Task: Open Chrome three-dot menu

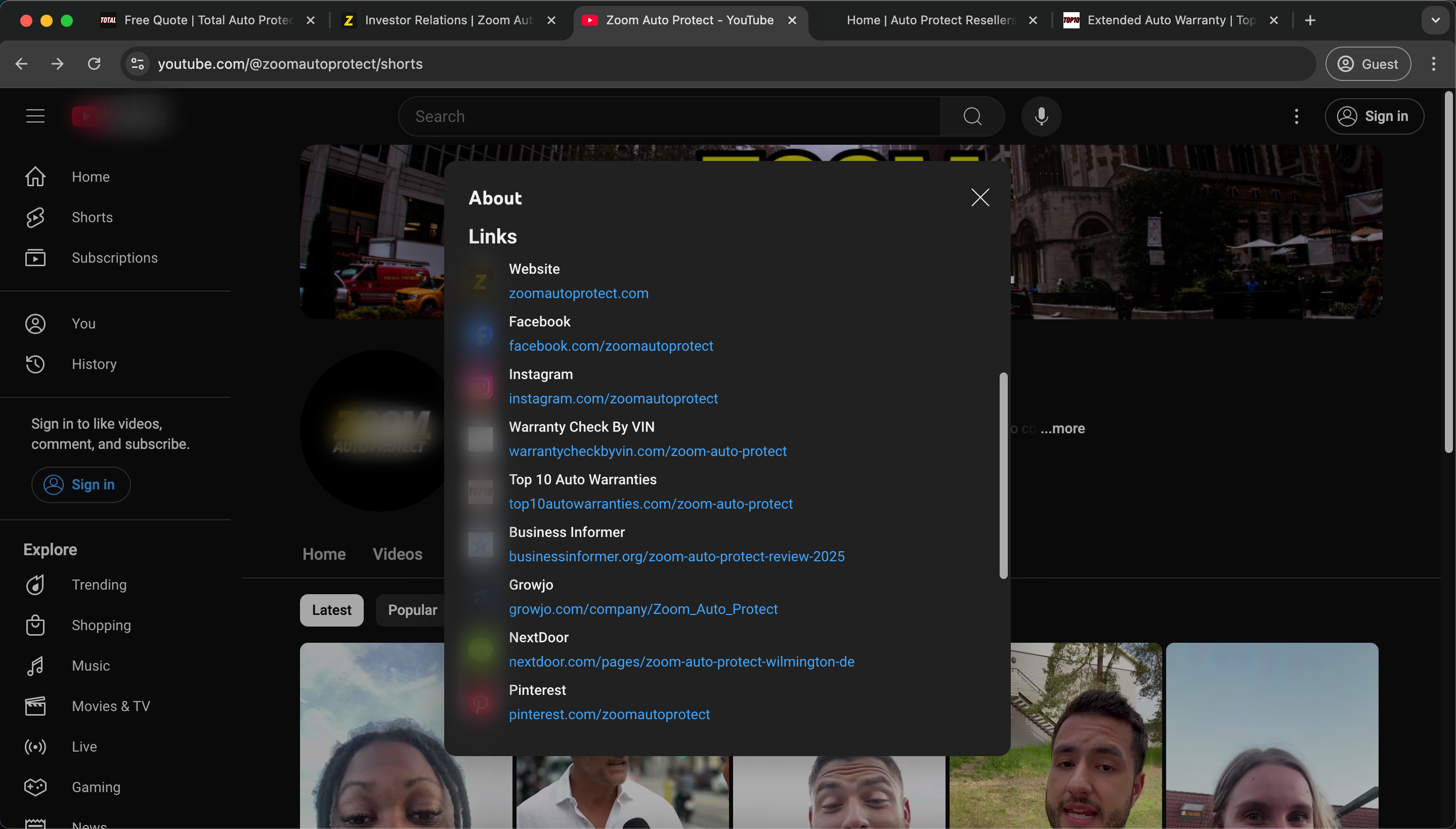Action: (x=1433, y=64)
